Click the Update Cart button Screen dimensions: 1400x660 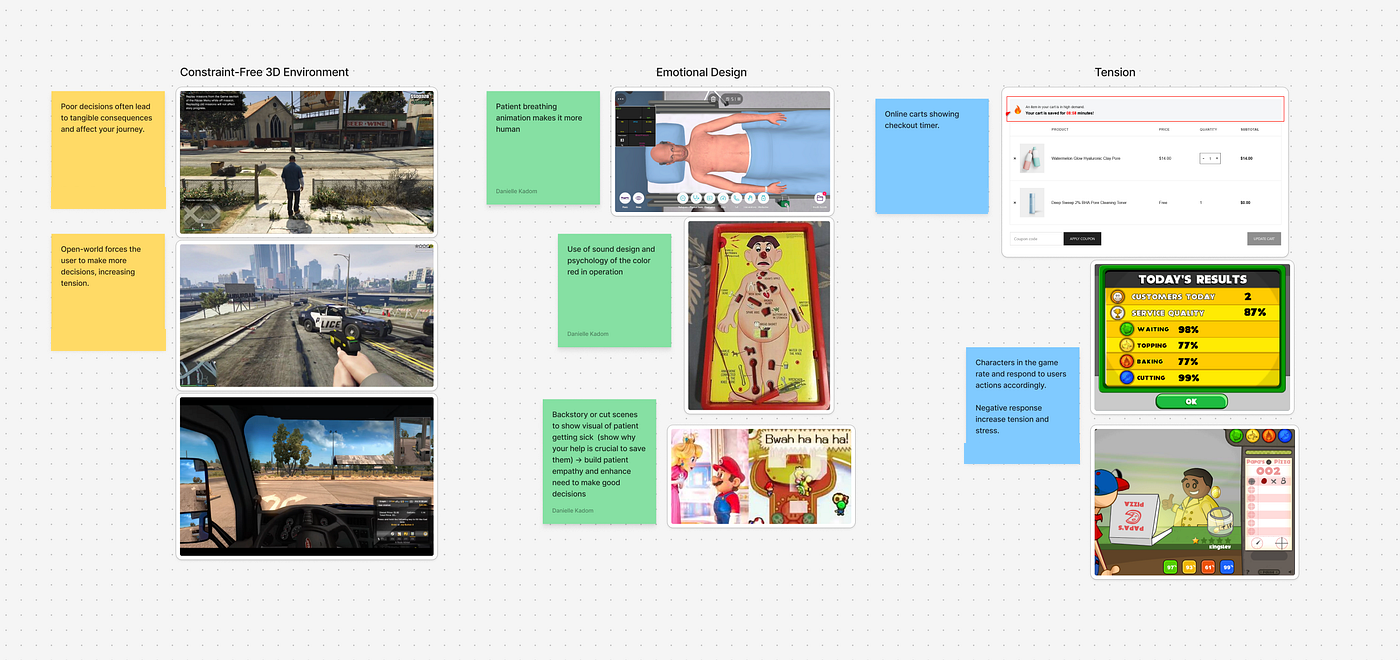coord(1264,239)
